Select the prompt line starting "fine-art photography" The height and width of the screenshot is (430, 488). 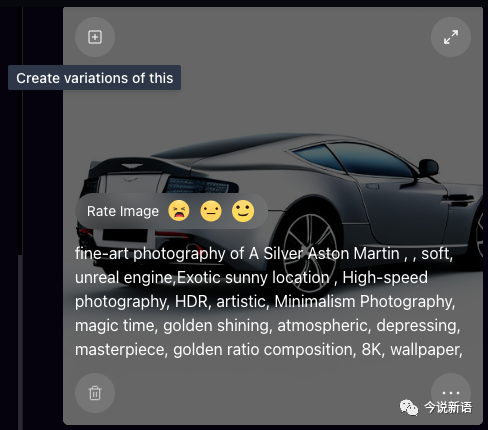click(264, 254)
